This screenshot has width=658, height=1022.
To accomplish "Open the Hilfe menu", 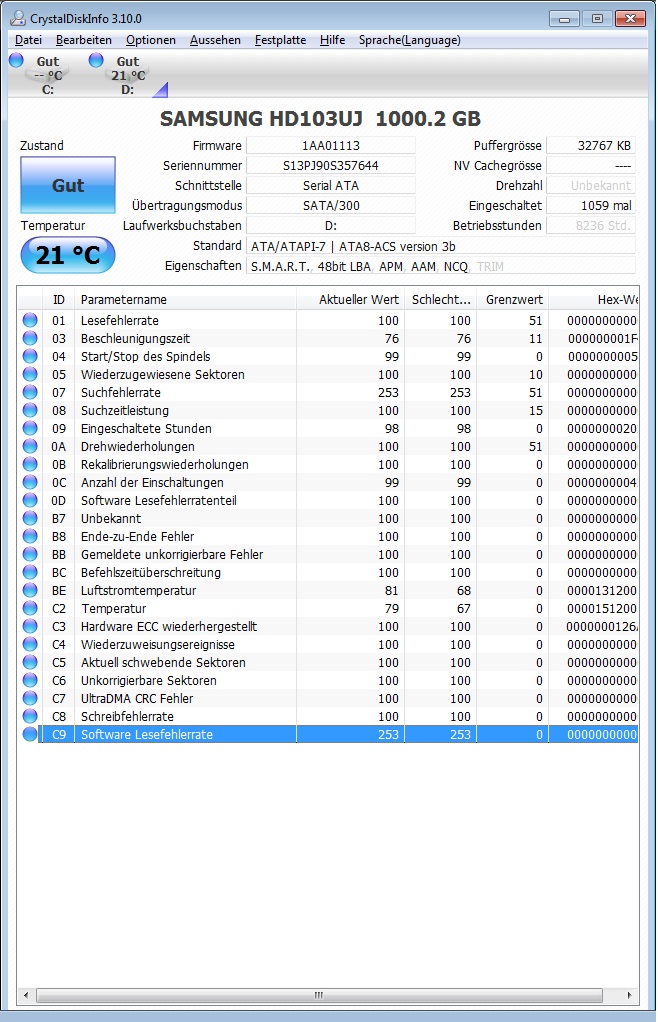I will 332,40.
